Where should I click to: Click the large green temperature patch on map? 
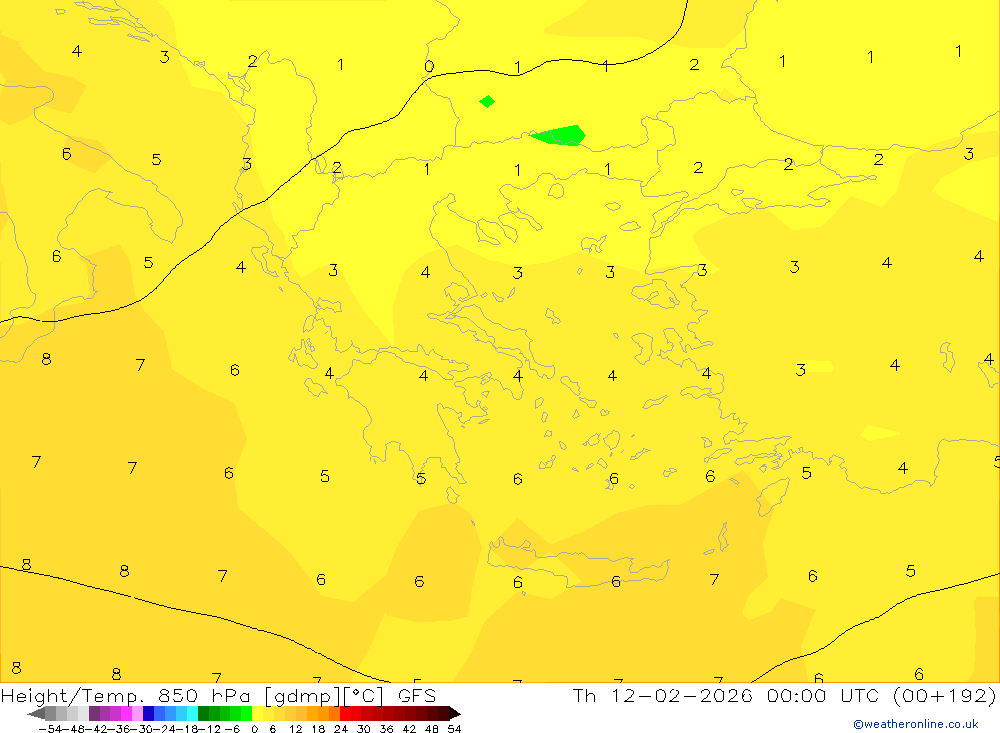coord(559,135)
